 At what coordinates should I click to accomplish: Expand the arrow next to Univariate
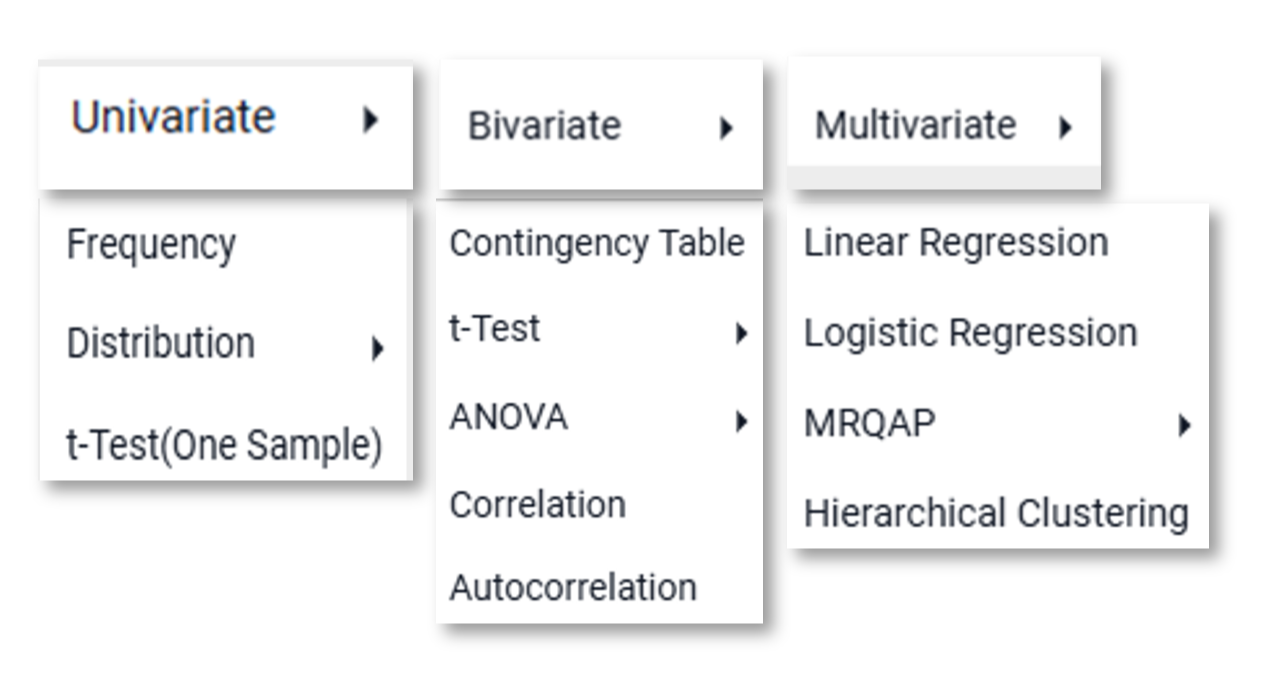371,121
